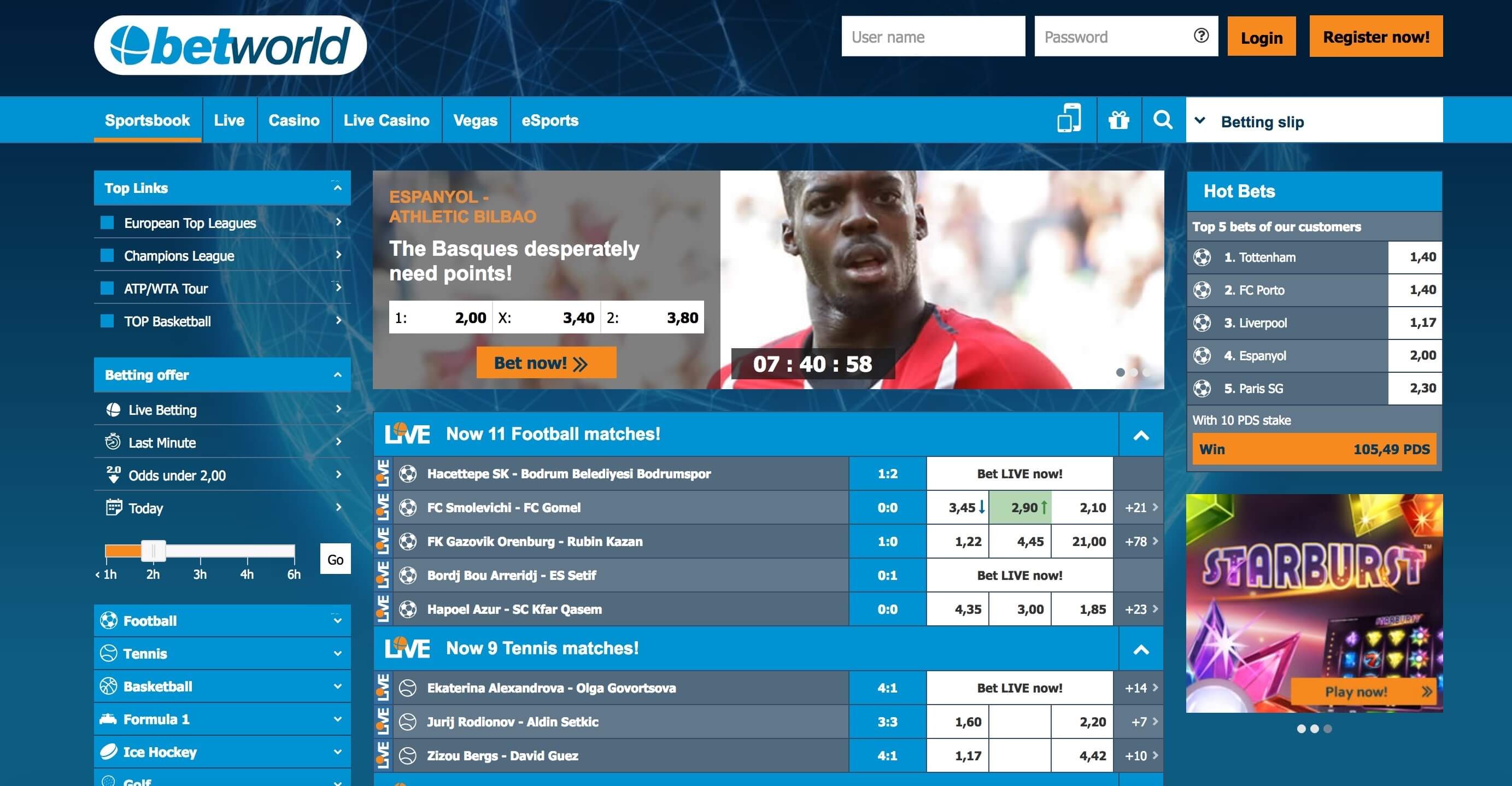Select Espanyol home win odds 2,00
The image size is (1512, 786).
click(440, 318)
